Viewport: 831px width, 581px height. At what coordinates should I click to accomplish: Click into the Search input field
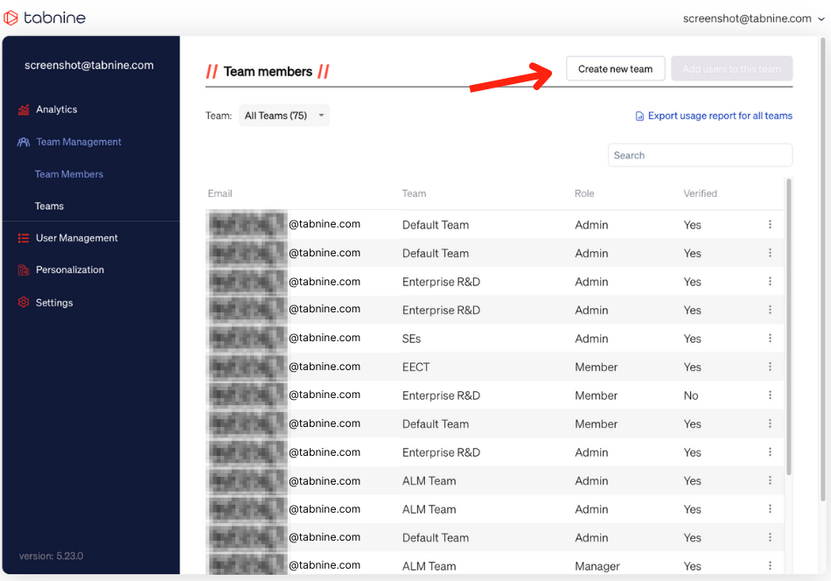(700, 155)
